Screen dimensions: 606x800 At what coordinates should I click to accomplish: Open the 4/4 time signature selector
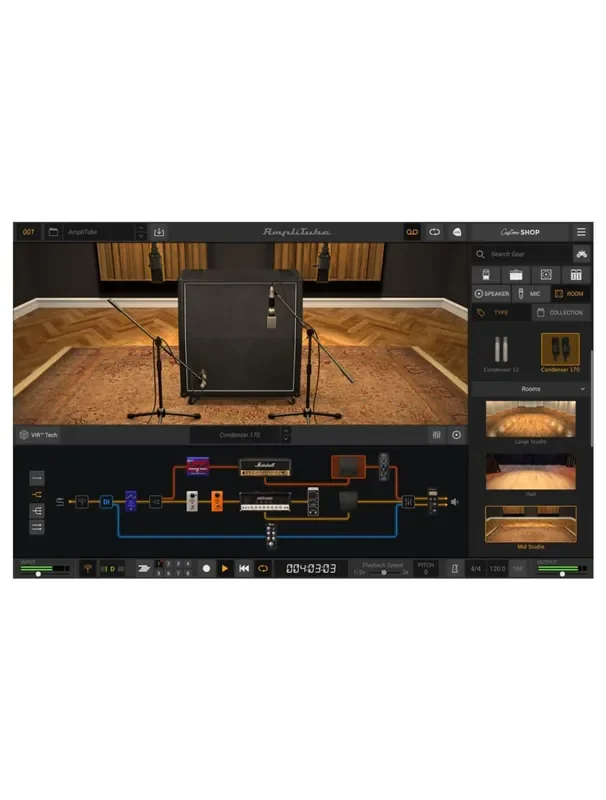(x=475, y=568)
